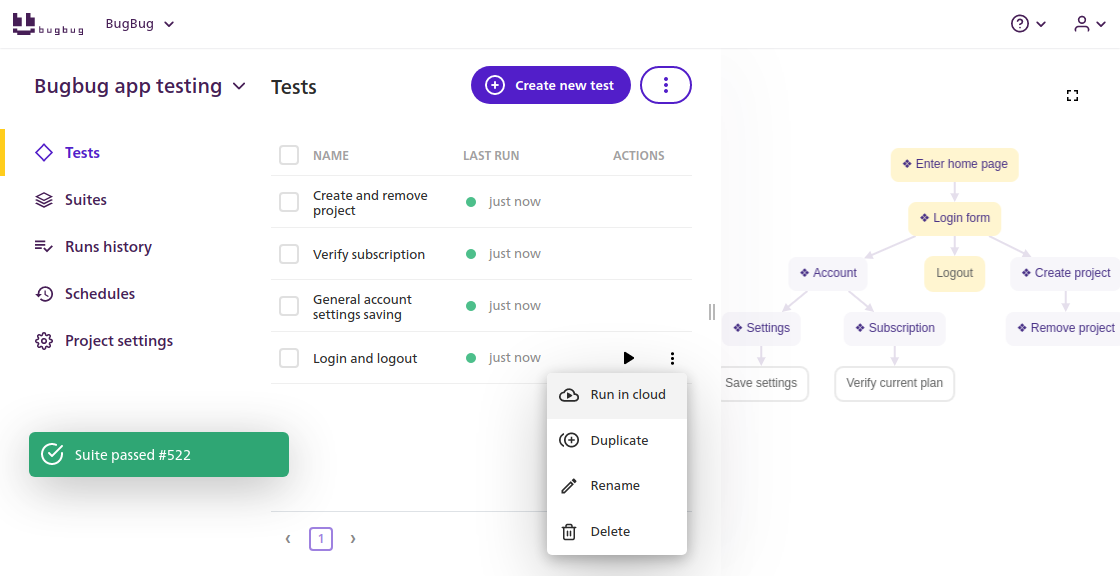Run the Login and logout test
This screenshot has height=576, width=1120.
click(x=628, y=358)
